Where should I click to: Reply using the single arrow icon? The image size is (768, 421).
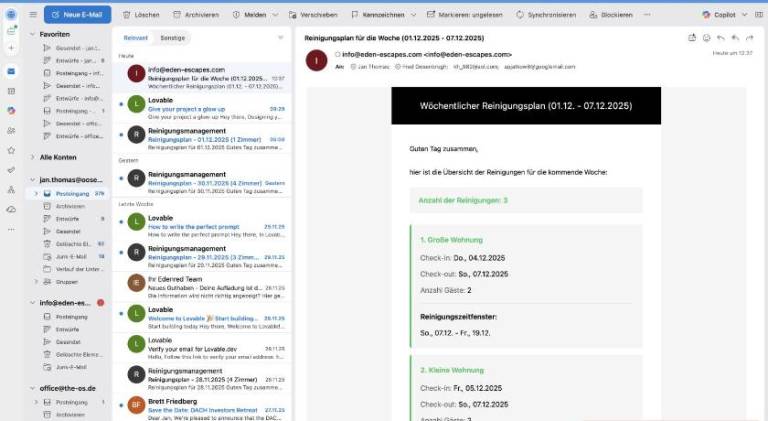coord(720,38)
